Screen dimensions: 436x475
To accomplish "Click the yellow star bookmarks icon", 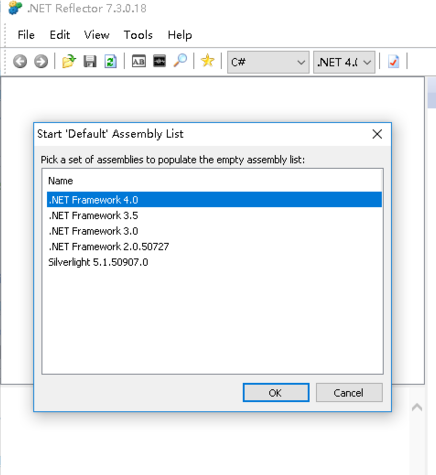I will [x=207, y=61].
